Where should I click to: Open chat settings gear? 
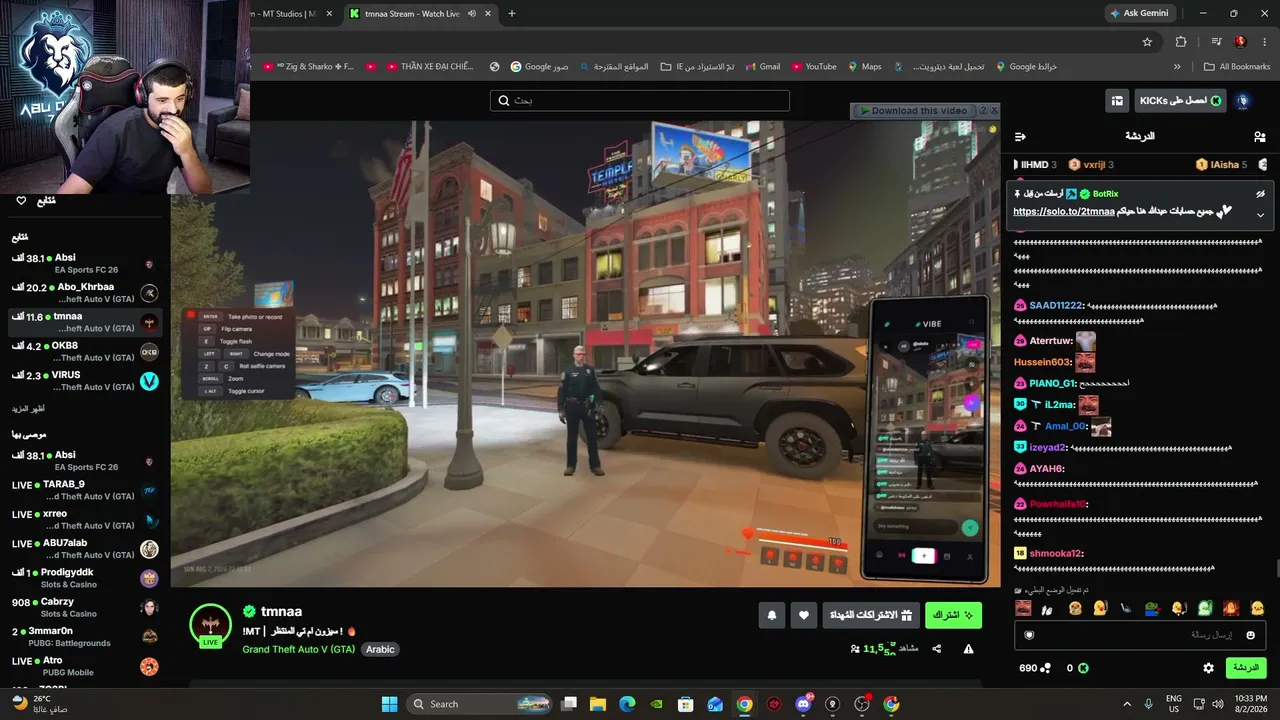point(1208,668)
